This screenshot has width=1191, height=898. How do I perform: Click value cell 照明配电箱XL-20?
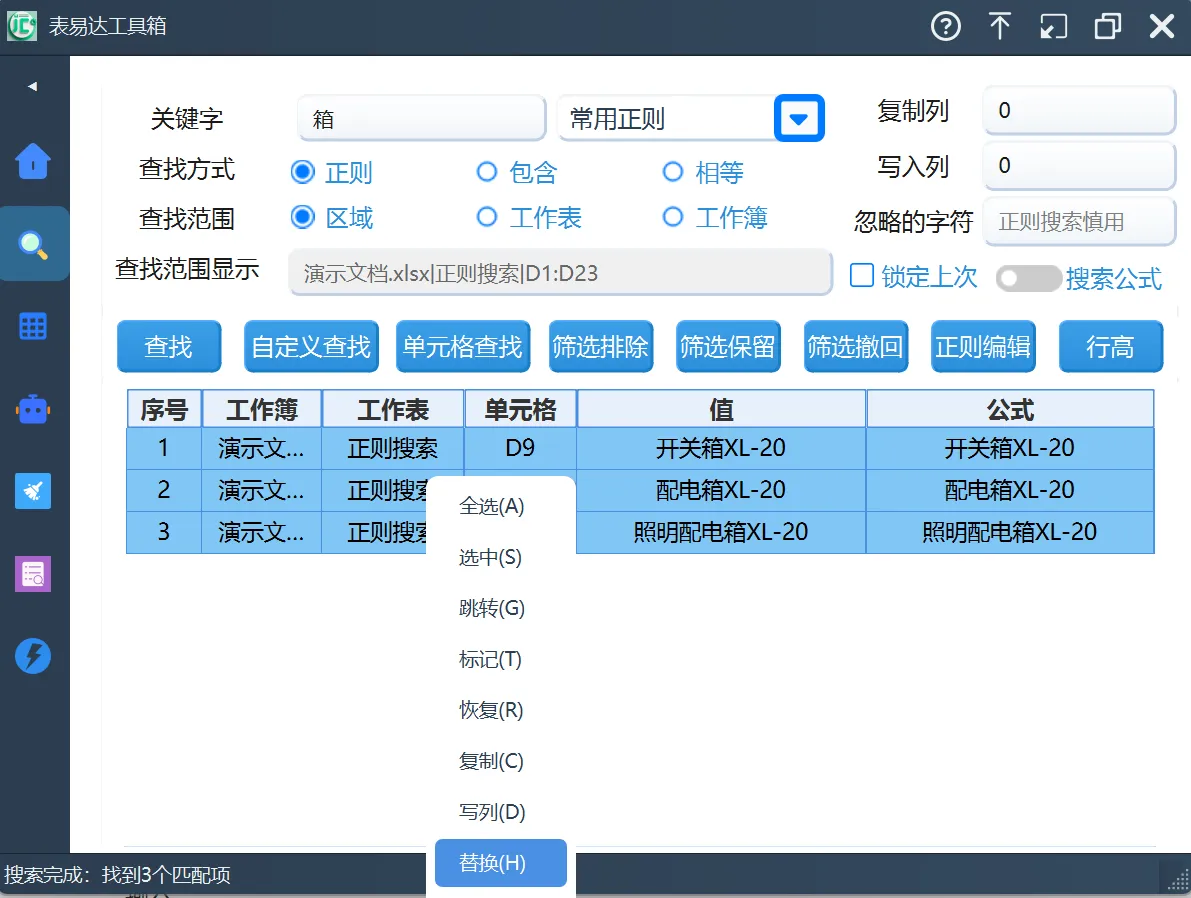pyautogui.click(x=722, y=532)
